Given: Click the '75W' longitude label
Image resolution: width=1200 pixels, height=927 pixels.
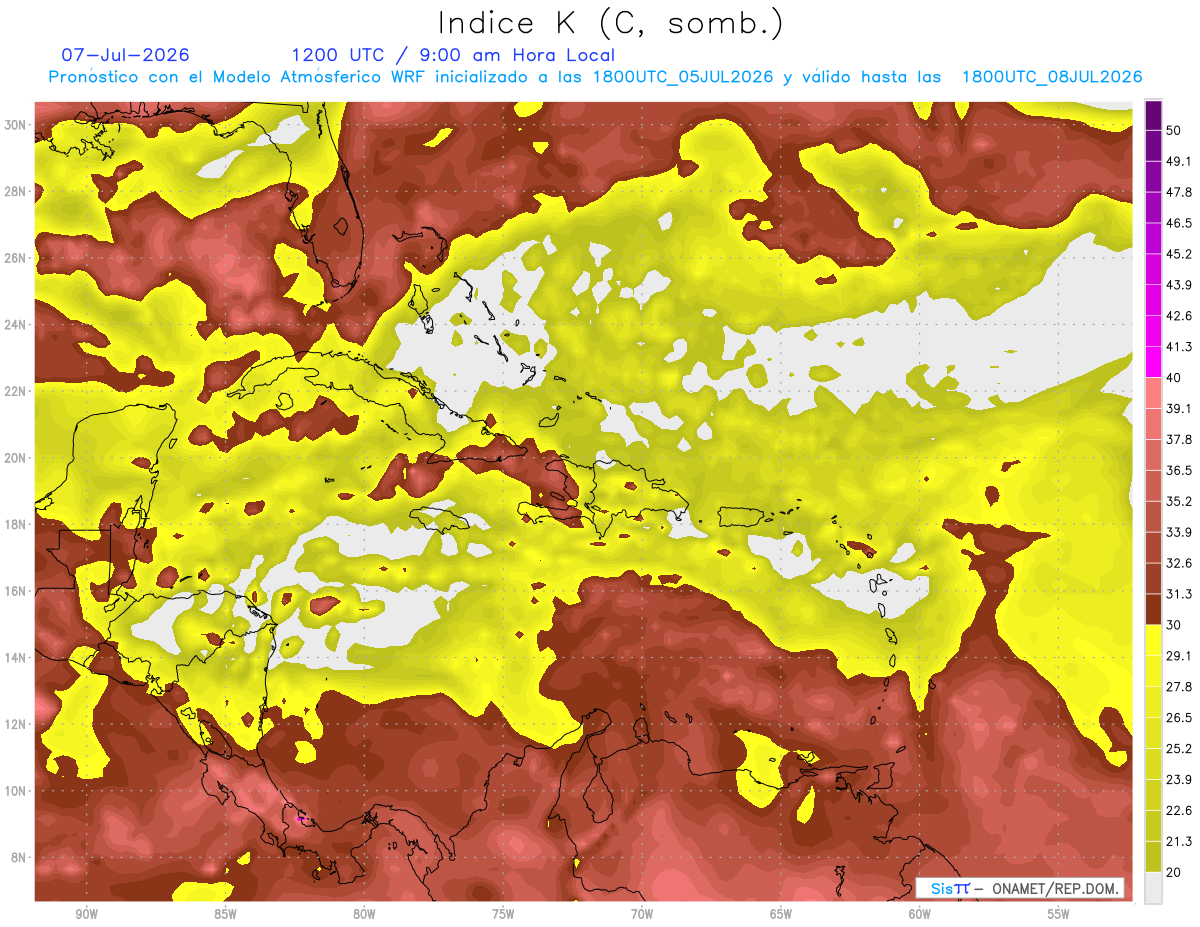Looking at the screenshot, I should click(503, 914).
